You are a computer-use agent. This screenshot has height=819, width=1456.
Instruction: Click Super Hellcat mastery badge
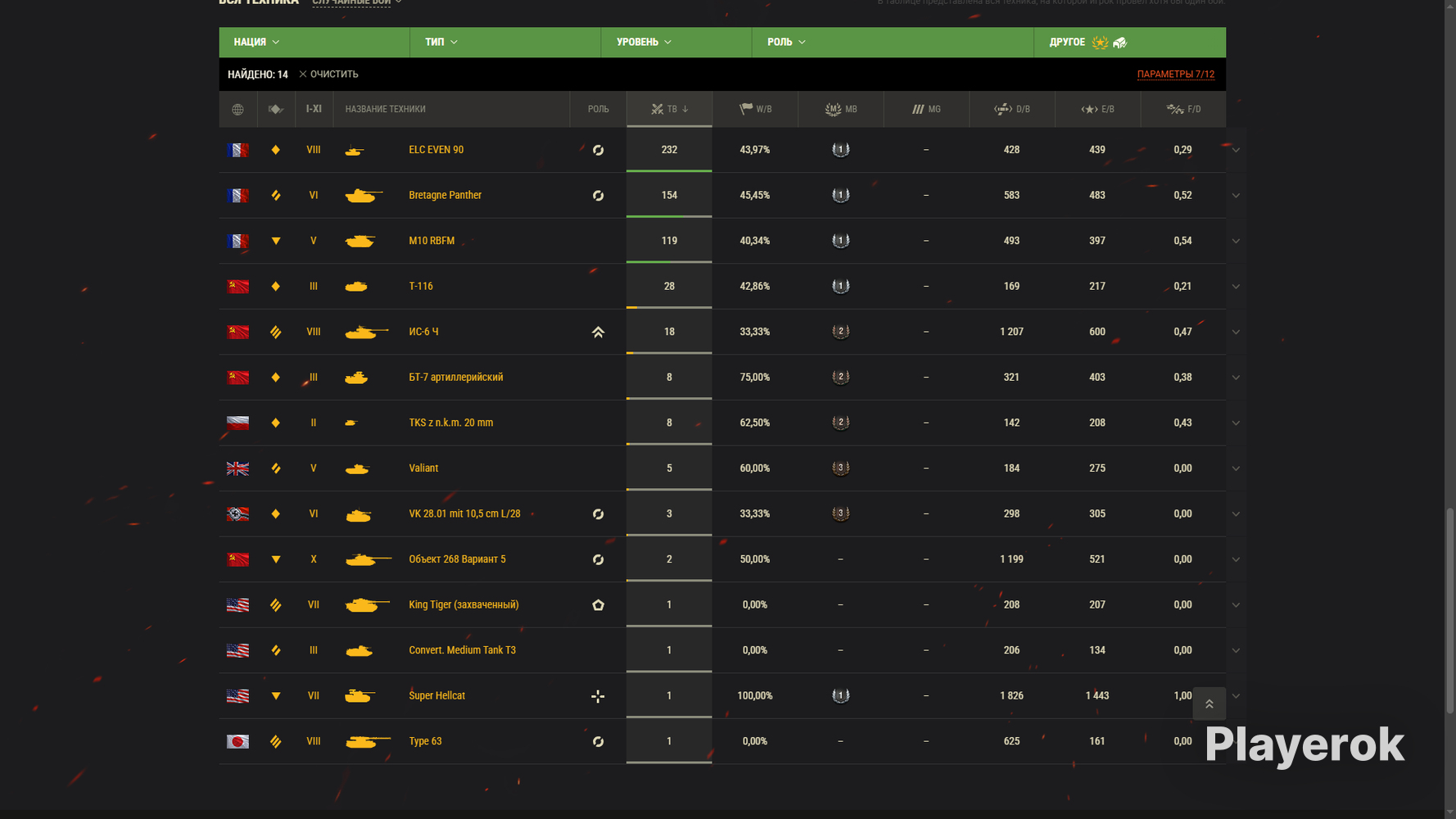click(x=841, y=695)
